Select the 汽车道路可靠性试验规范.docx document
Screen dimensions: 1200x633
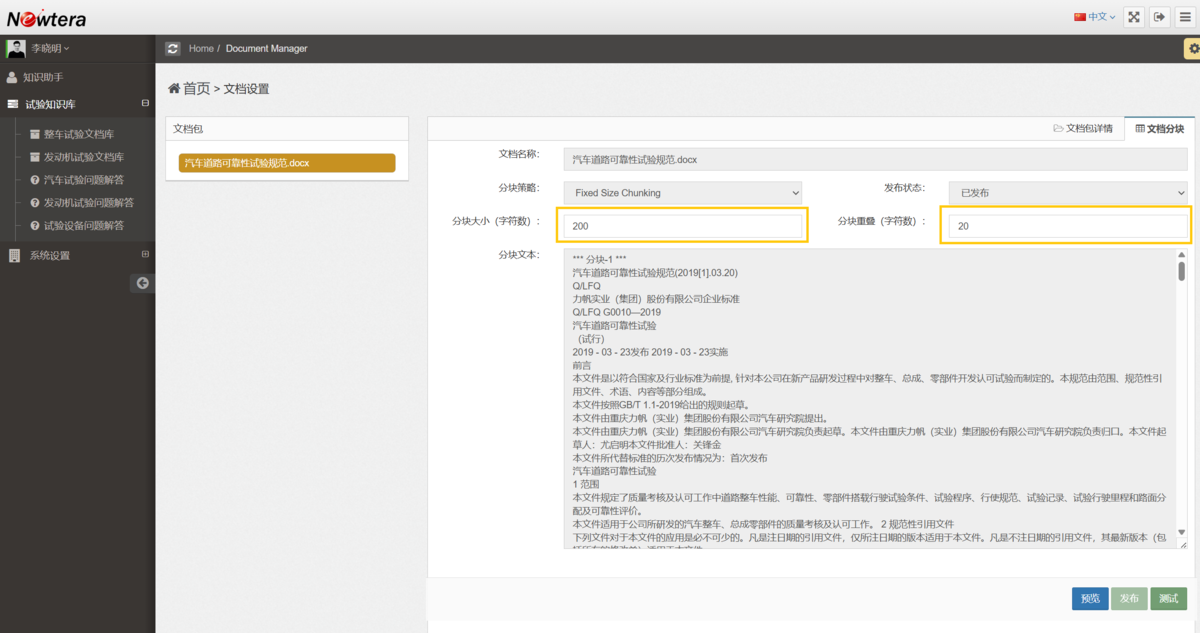coord(287,163)
